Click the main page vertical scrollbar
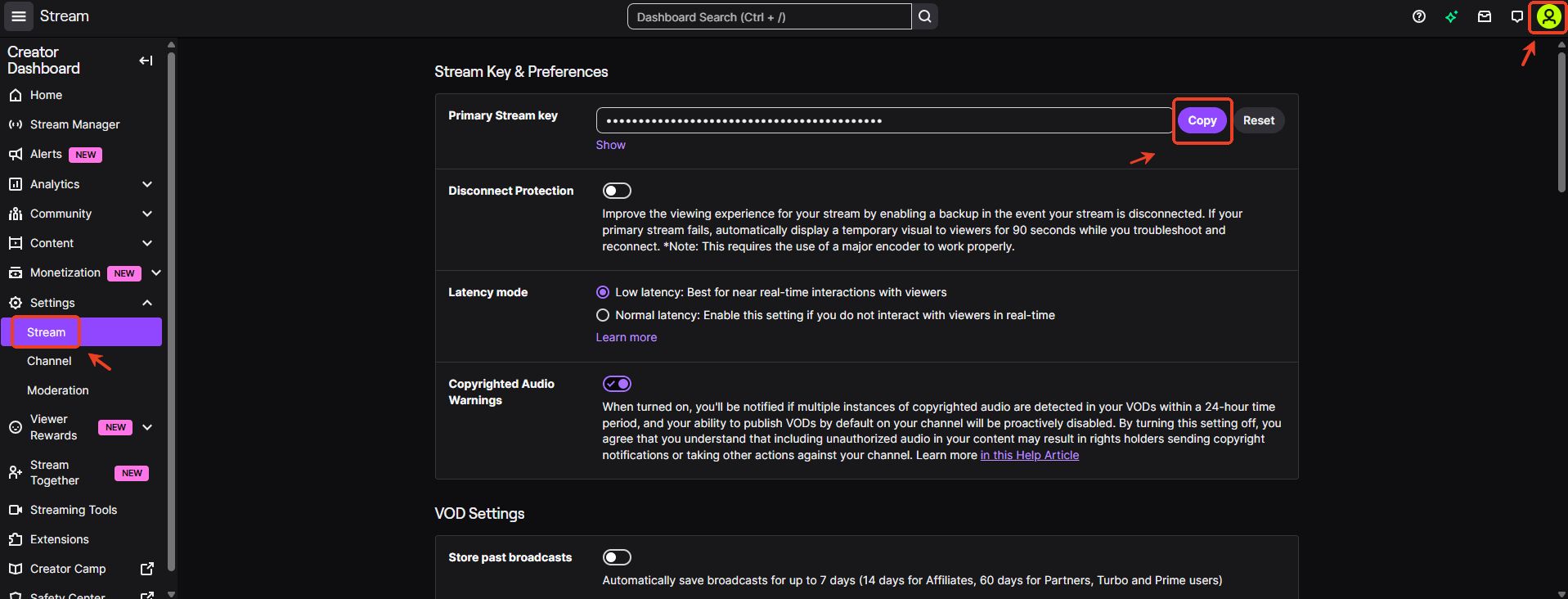The height and width of the screenshot is (599, 1568). pyautogui.click(x=1561, y=123)
